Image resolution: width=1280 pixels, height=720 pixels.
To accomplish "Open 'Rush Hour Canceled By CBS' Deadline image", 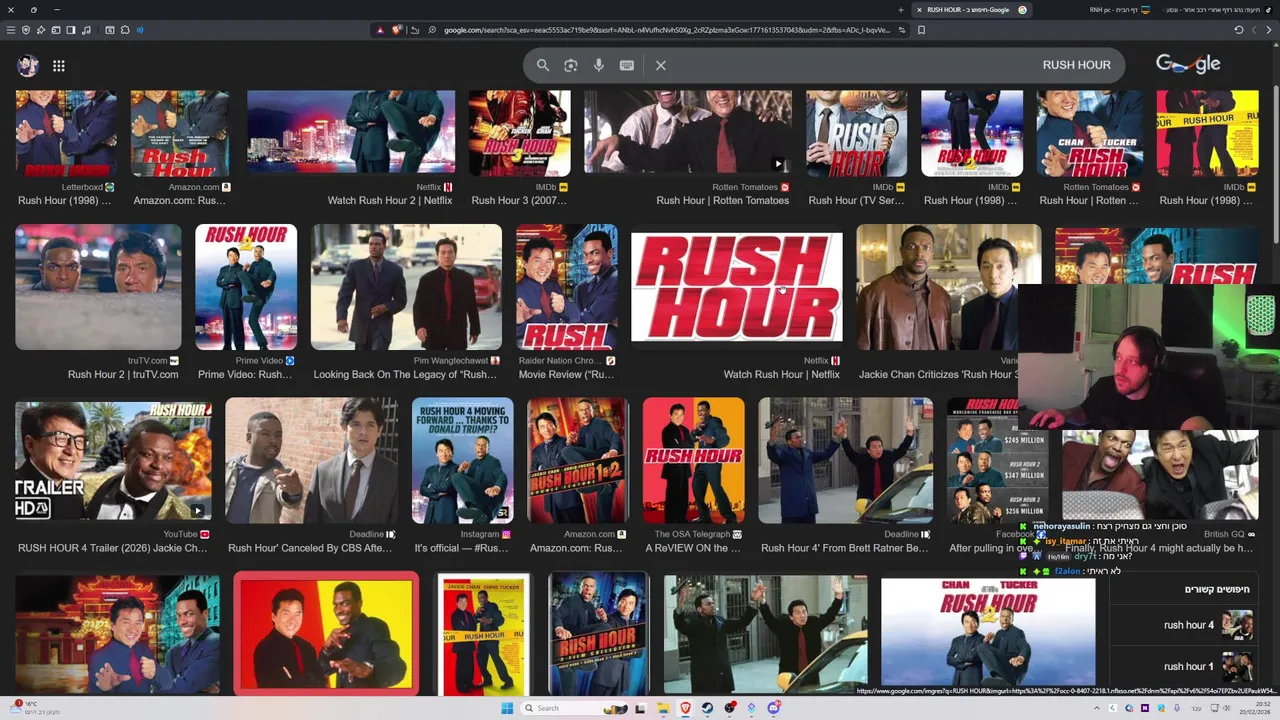I will 311,461.
